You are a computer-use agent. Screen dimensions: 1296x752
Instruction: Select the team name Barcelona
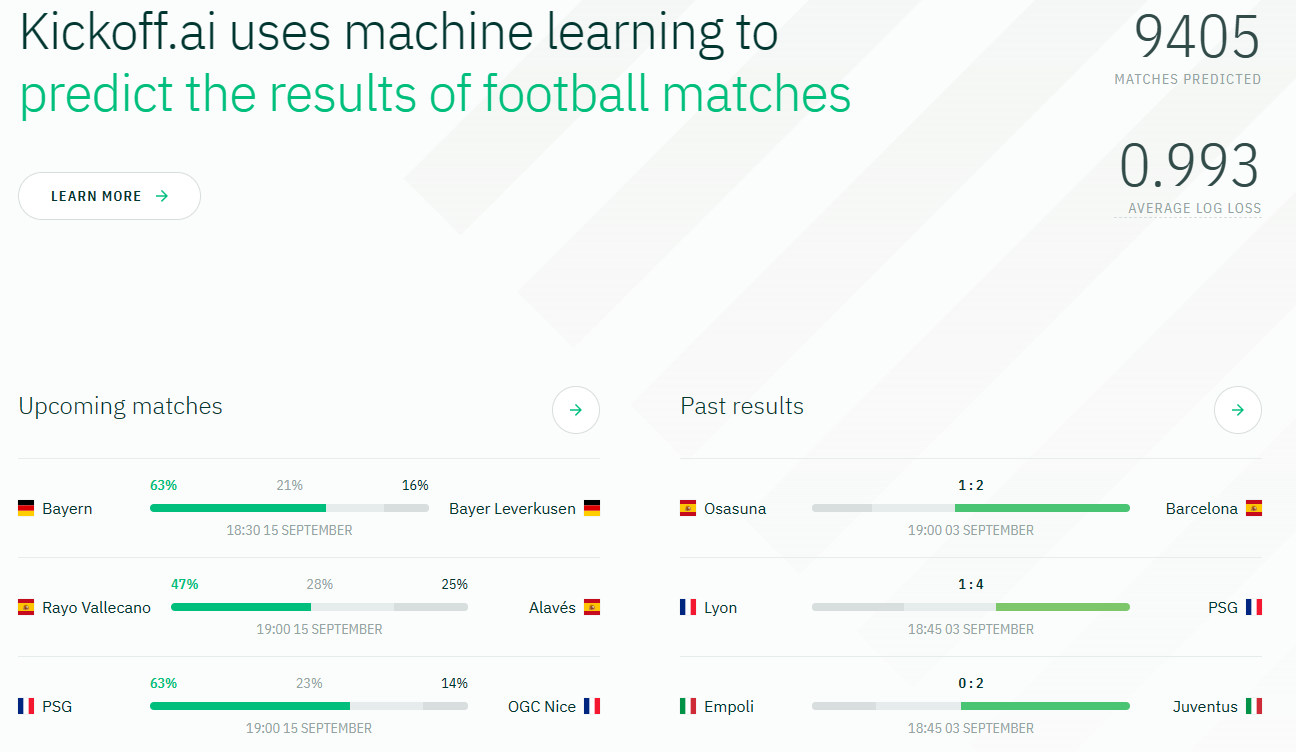(x=1201, y=508)
